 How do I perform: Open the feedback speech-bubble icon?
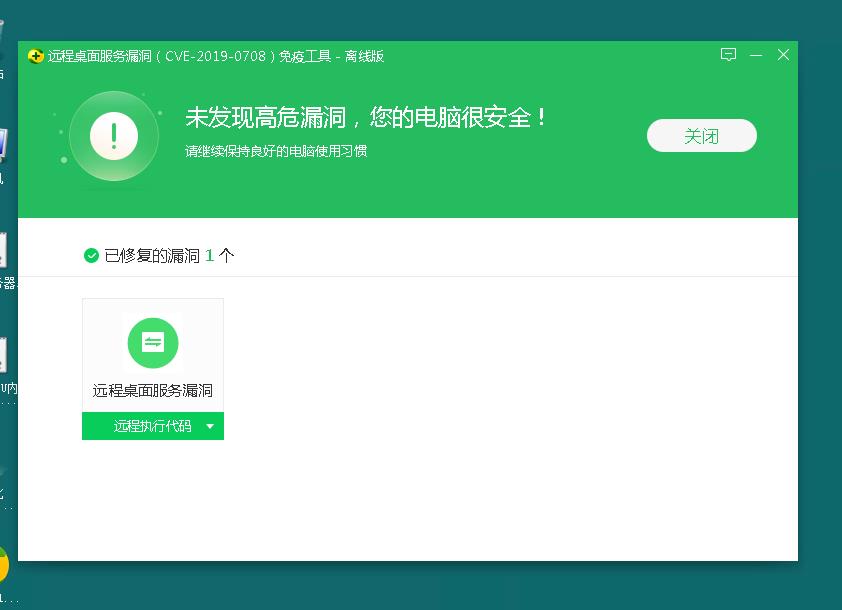[728, 56]
